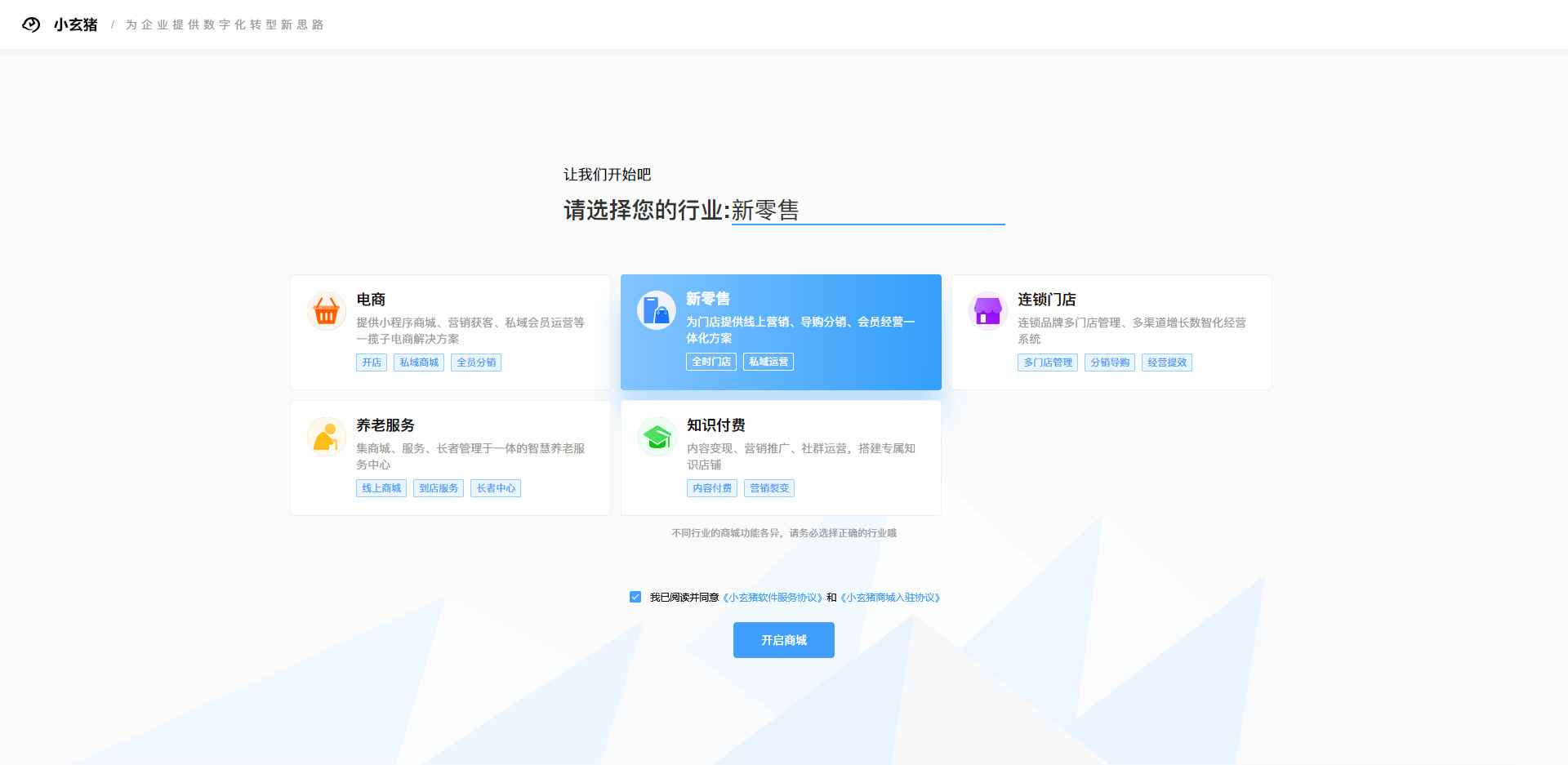The image size is (1568, 765).
Task: Click the purple storefront 连锁门店 icon
Action: click(x=987, y=311)
